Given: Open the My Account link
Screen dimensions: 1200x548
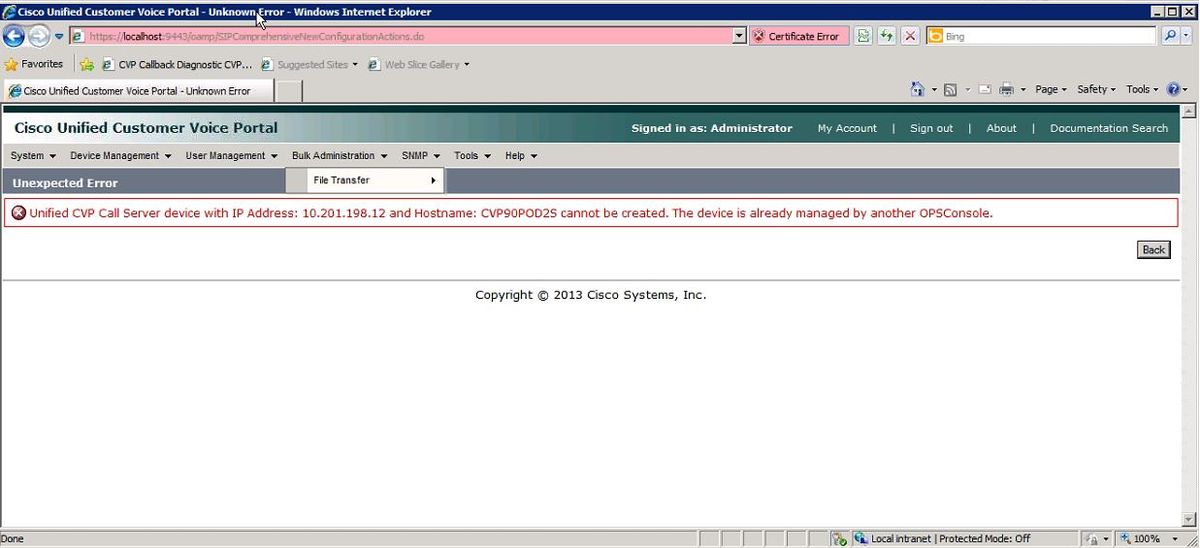Looking at the screenshot, I should point(847,128).
